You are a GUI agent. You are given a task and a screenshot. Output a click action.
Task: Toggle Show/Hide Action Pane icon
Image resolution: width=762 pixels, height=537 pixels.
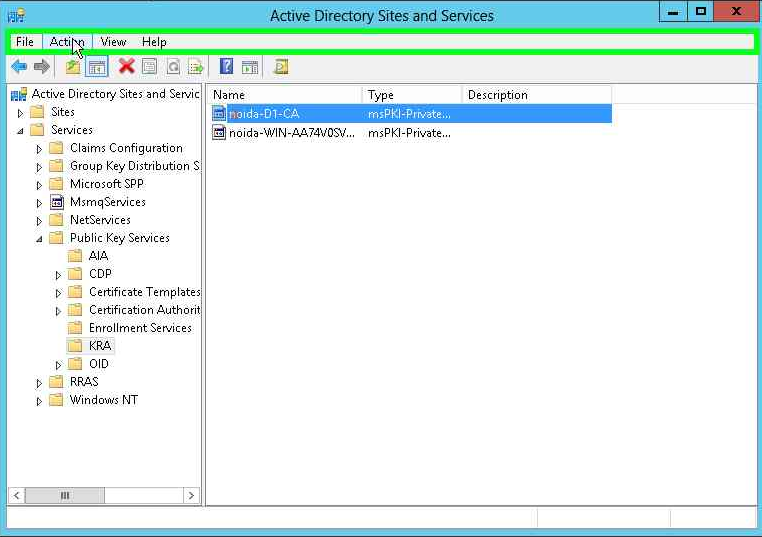250,67
